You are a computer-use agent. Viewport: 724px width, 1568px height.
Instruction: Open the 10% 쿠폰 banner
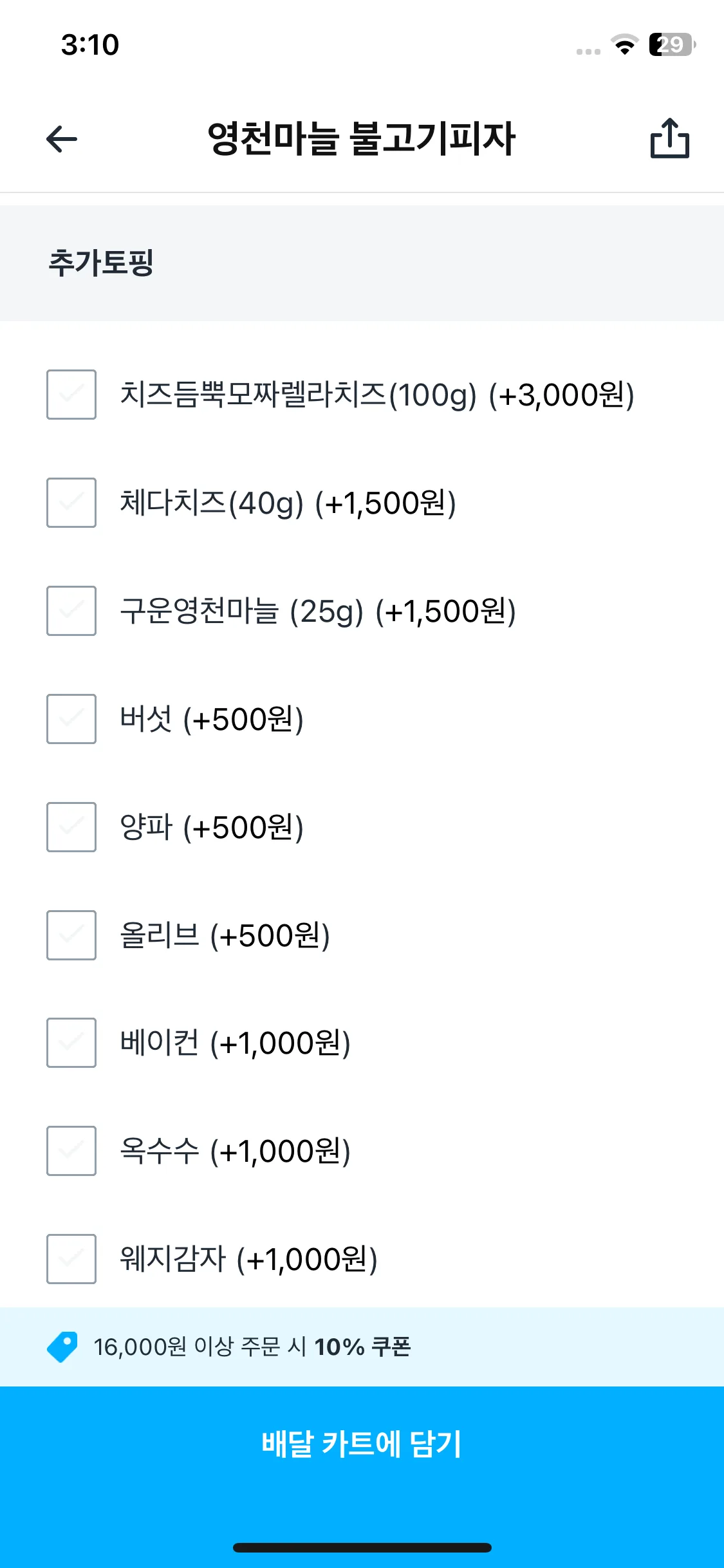[x=362, y=1347]
